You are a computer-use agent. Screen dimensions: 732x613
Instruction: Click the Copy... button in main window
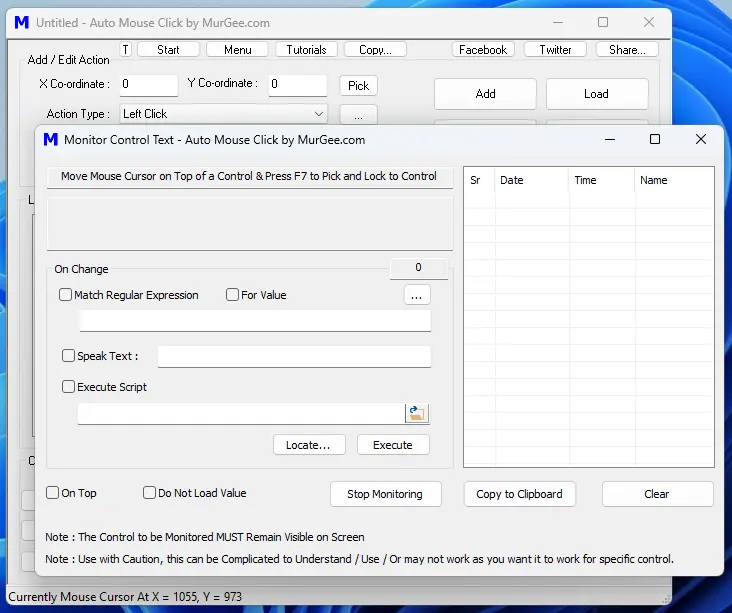point(375,49)
